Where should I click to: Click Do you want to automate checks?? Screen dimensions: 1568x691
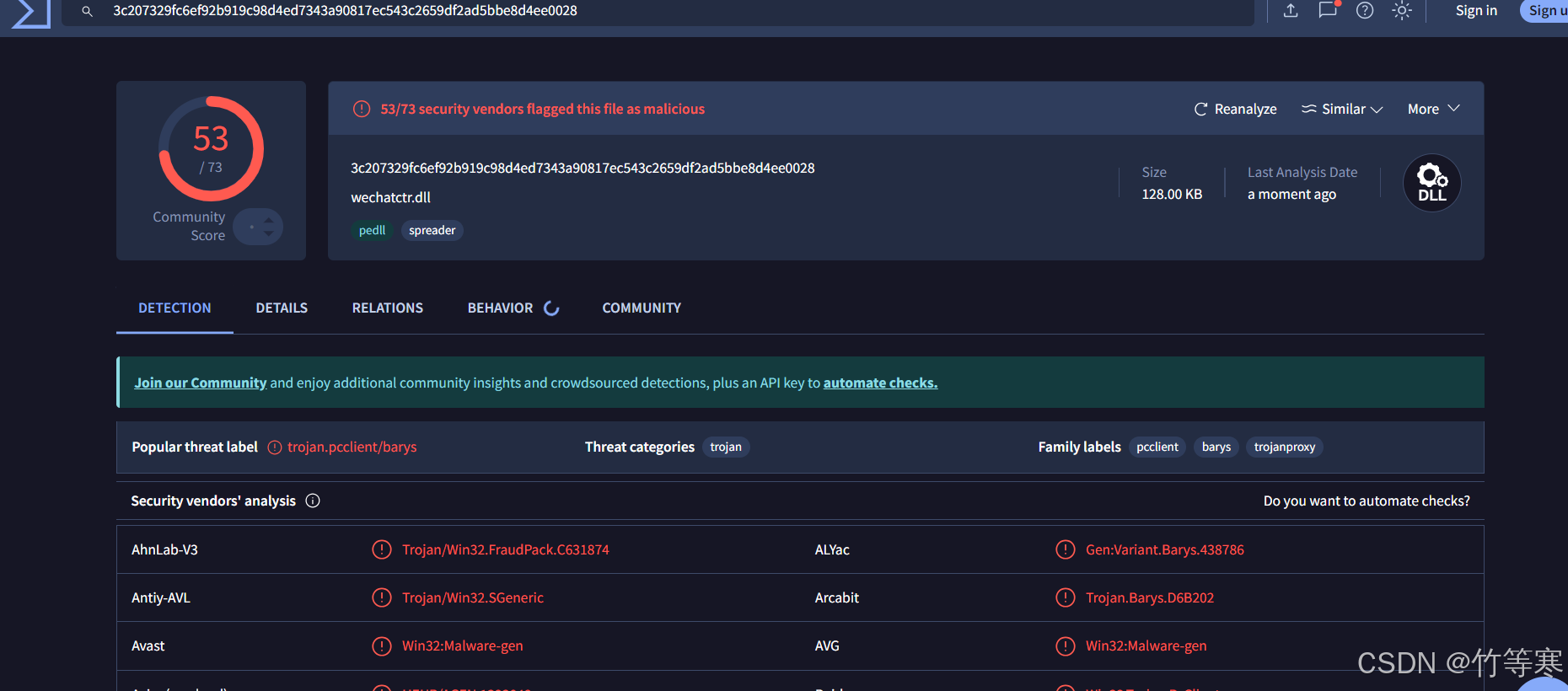pyautogui.click(x=1367, y=501)
